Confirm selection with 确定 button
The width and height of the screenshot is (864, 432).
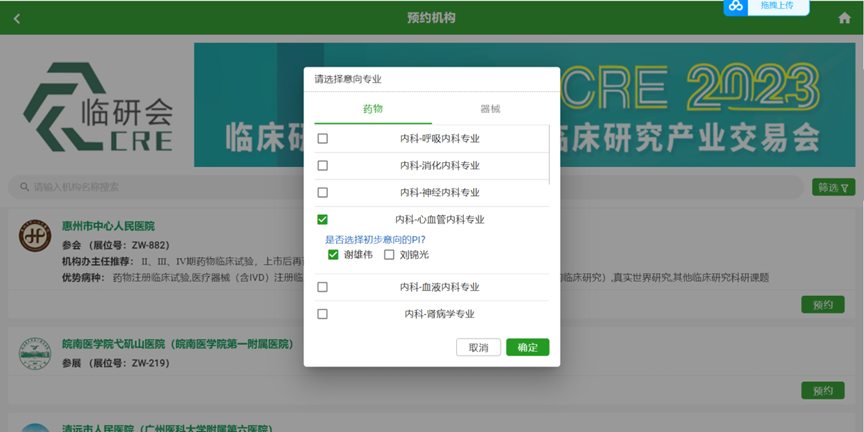527,347
